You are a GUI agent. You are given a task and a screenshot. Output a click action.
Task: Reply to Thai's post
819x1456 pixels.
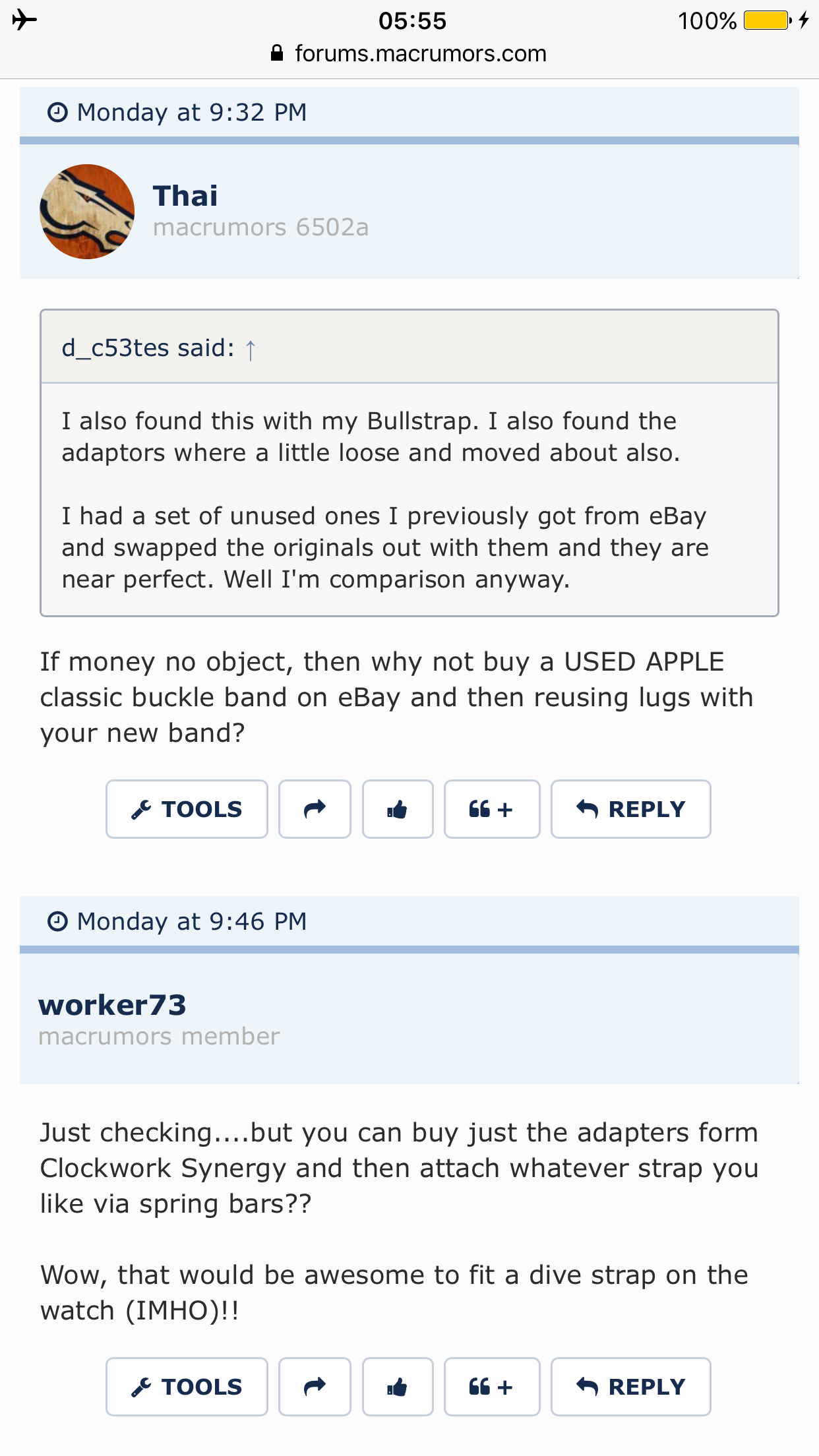[630, 809]
